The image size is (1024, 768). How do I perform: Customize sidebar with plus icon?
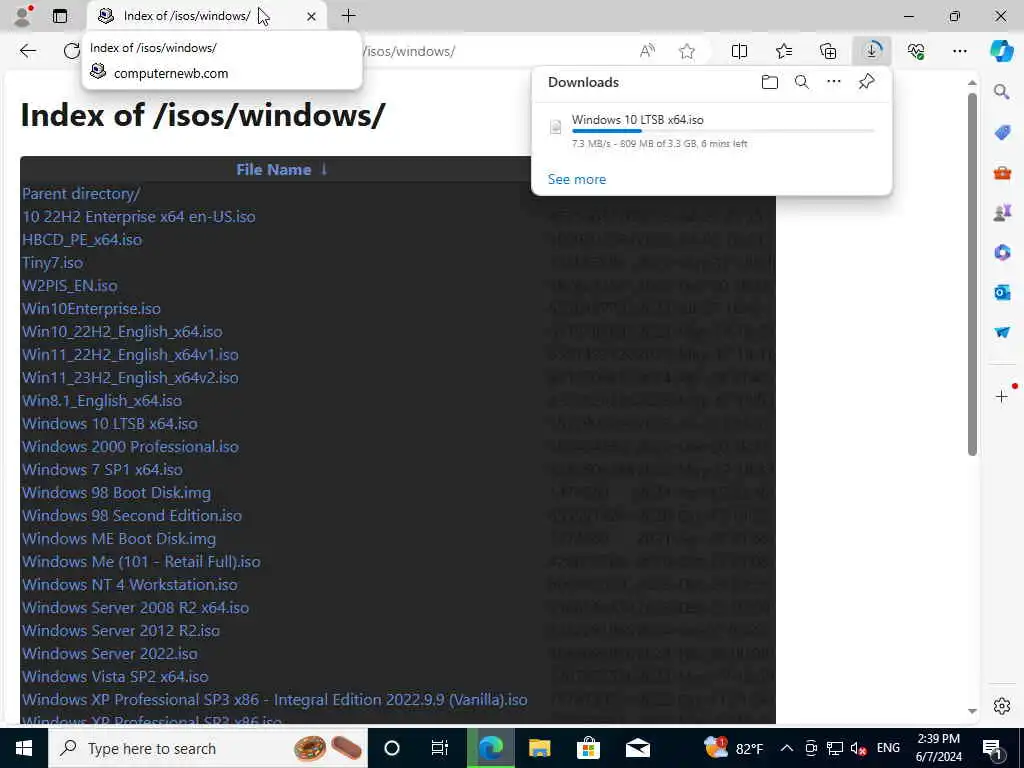click(1002, 396)
